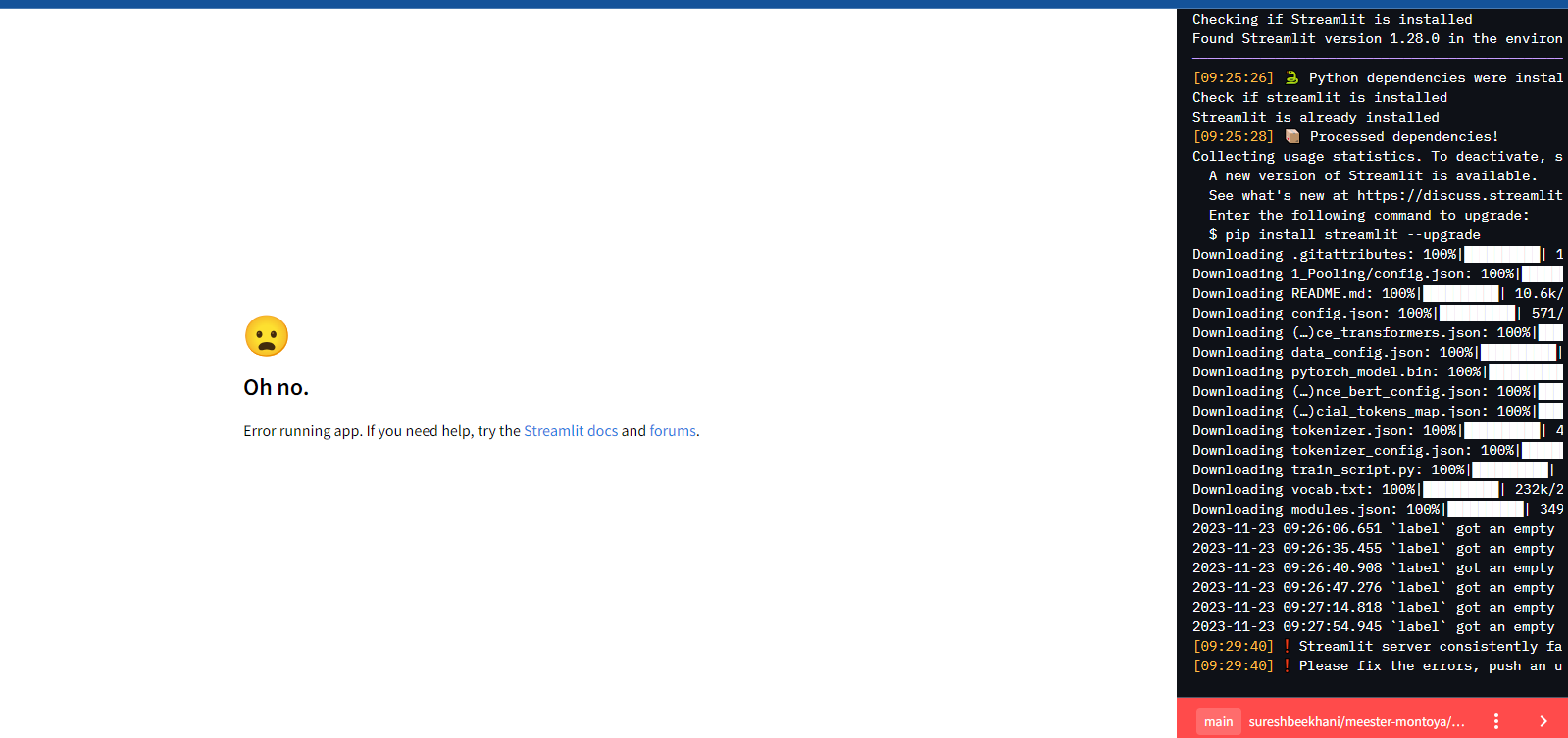Click the 'Downloading pytorch_model.bin' log line

click(x=1378, y=371)
